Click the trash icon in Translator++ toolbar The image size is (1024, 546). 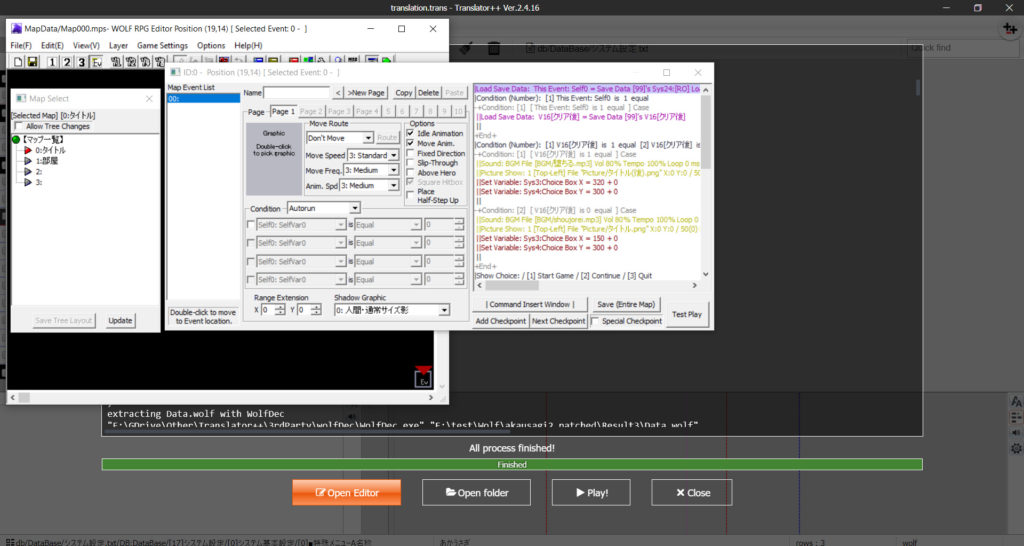click(494, 48)
